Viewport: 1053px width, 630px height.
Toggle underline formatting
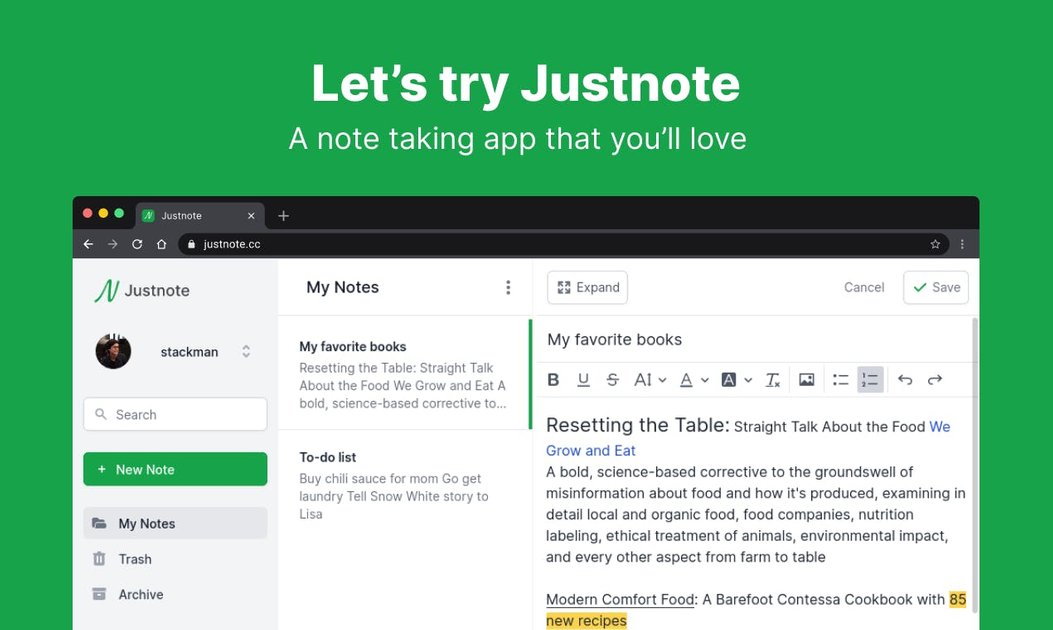pyautogui.click(x=583, y=379)
